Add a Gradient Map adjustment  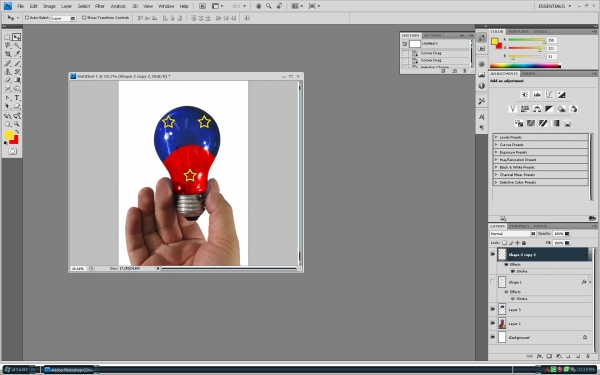click(555, 123)
